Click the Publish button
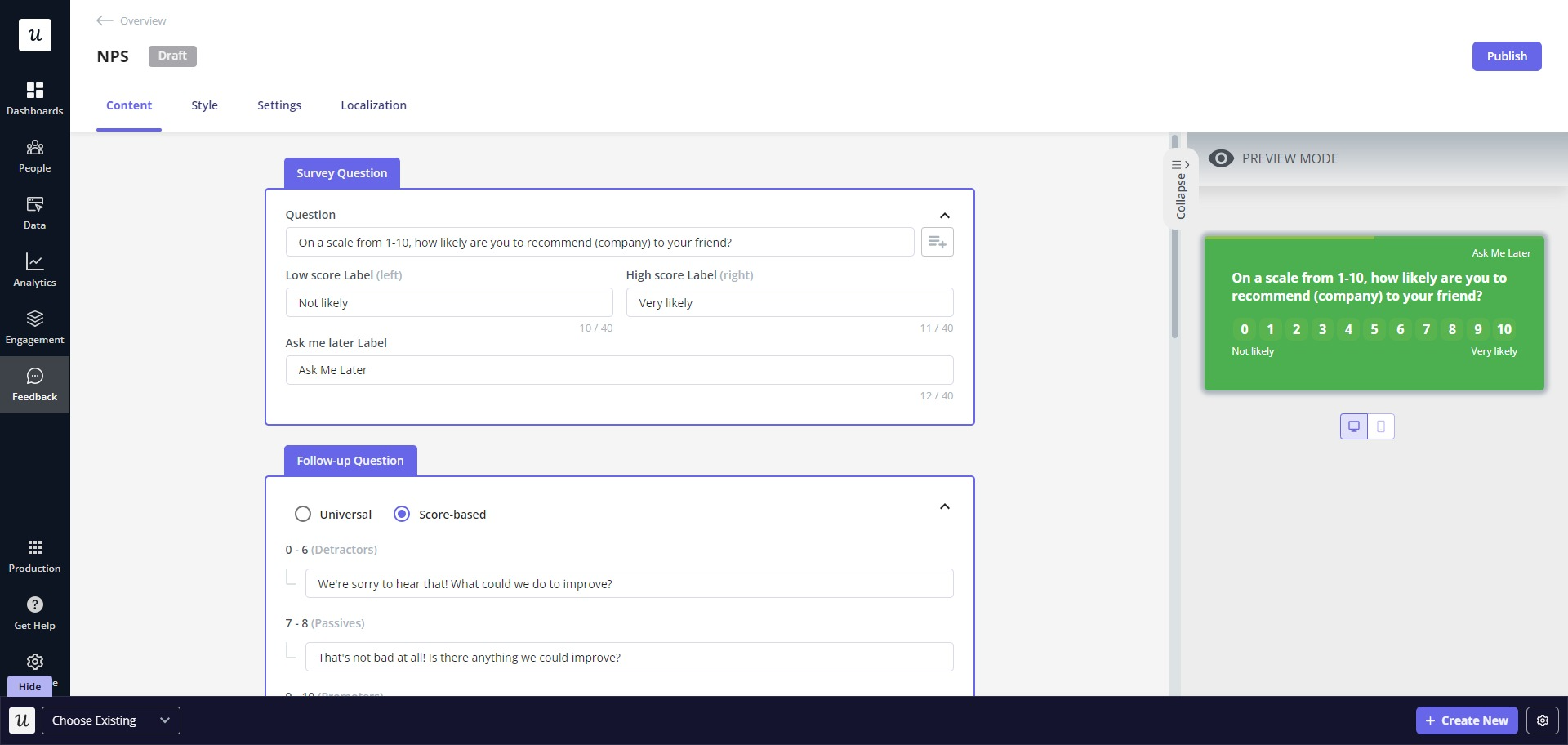 [x=1506, y=56]
